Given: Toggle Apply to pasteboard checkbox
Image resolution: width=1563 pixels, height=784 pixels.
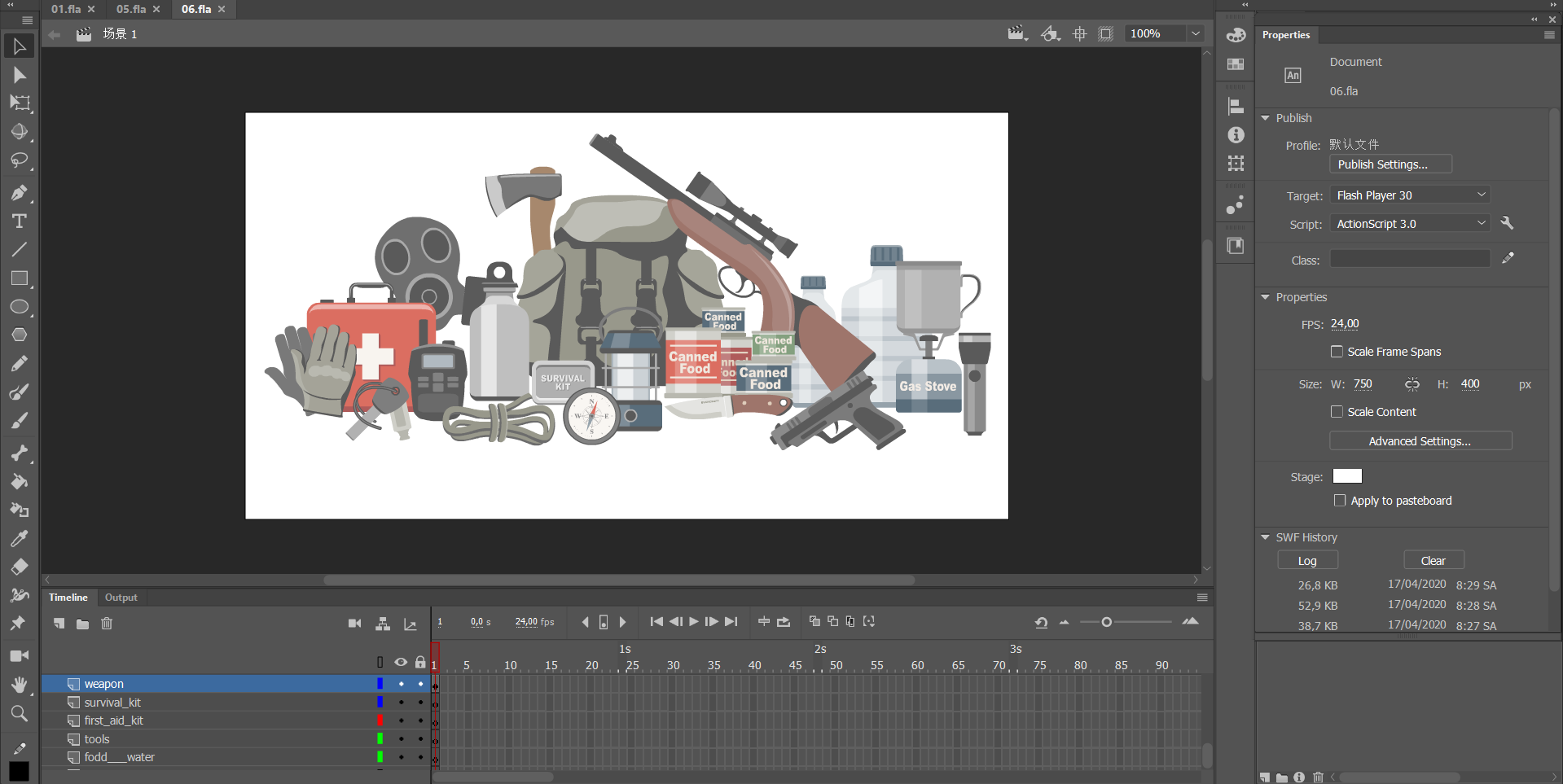Looking at the screenshot, I should click(x=1340, y=501).
